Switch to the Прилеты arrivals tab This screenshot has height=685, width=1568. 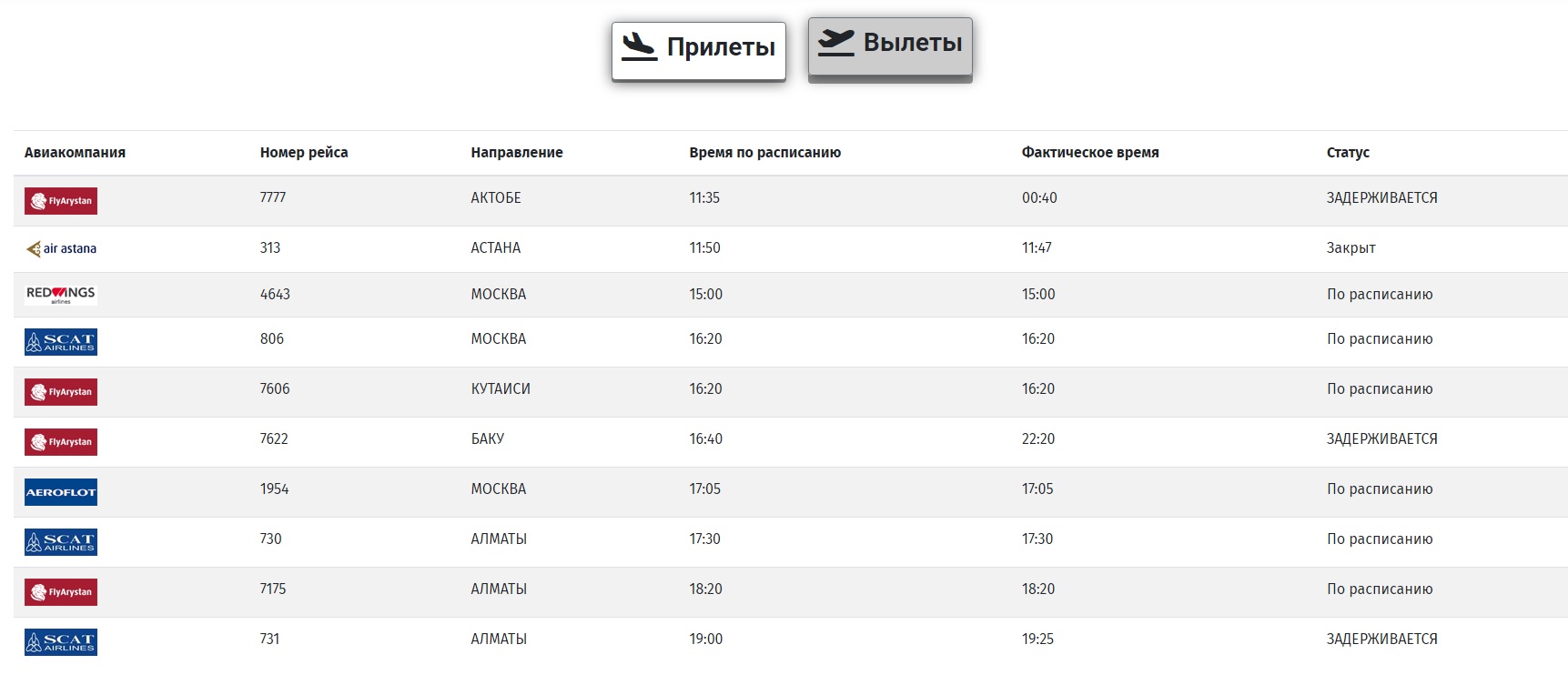(698, 49)
